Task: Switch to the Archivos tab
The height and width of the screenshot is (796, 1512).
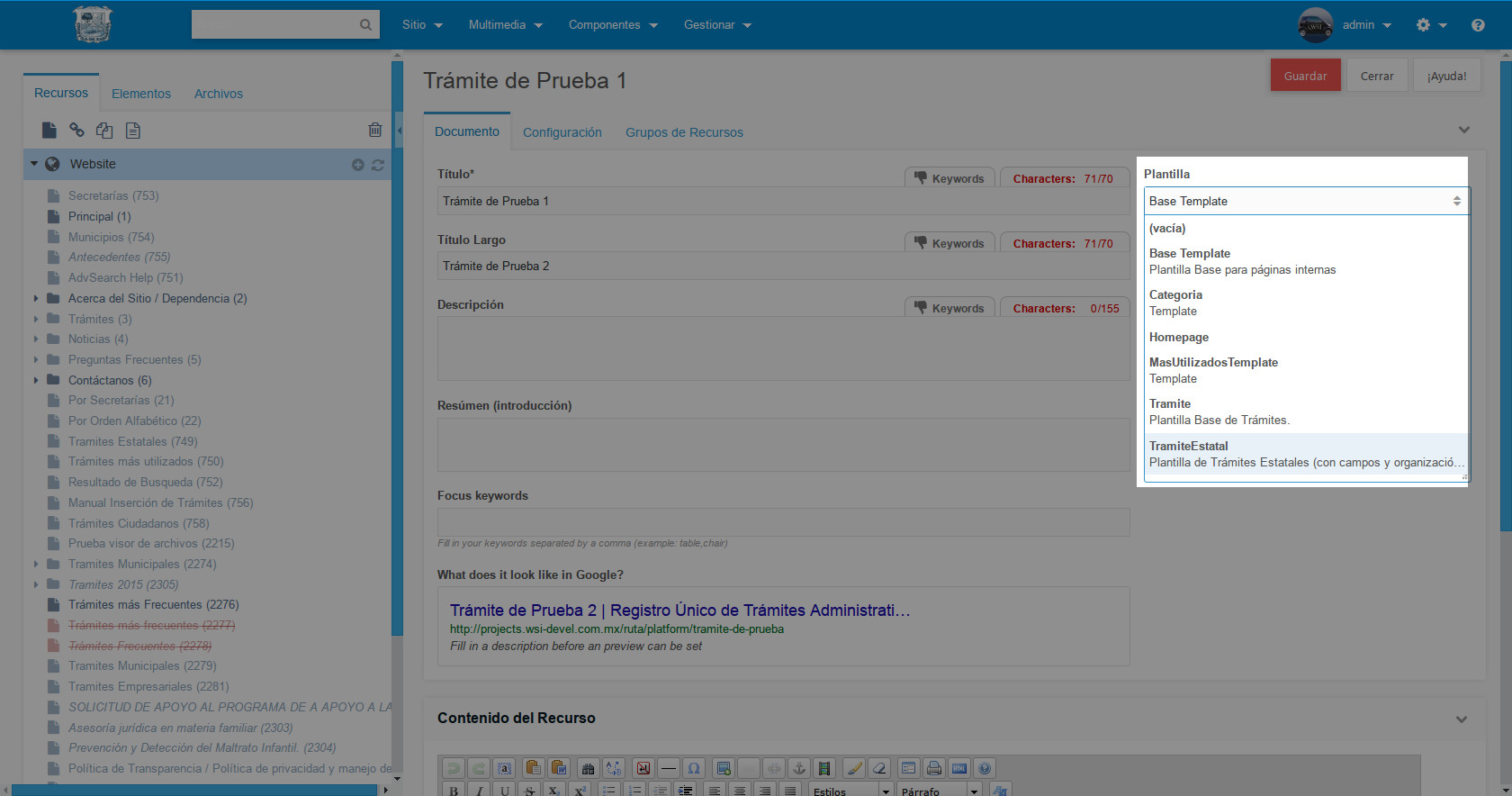Action: tap(219, 94)
